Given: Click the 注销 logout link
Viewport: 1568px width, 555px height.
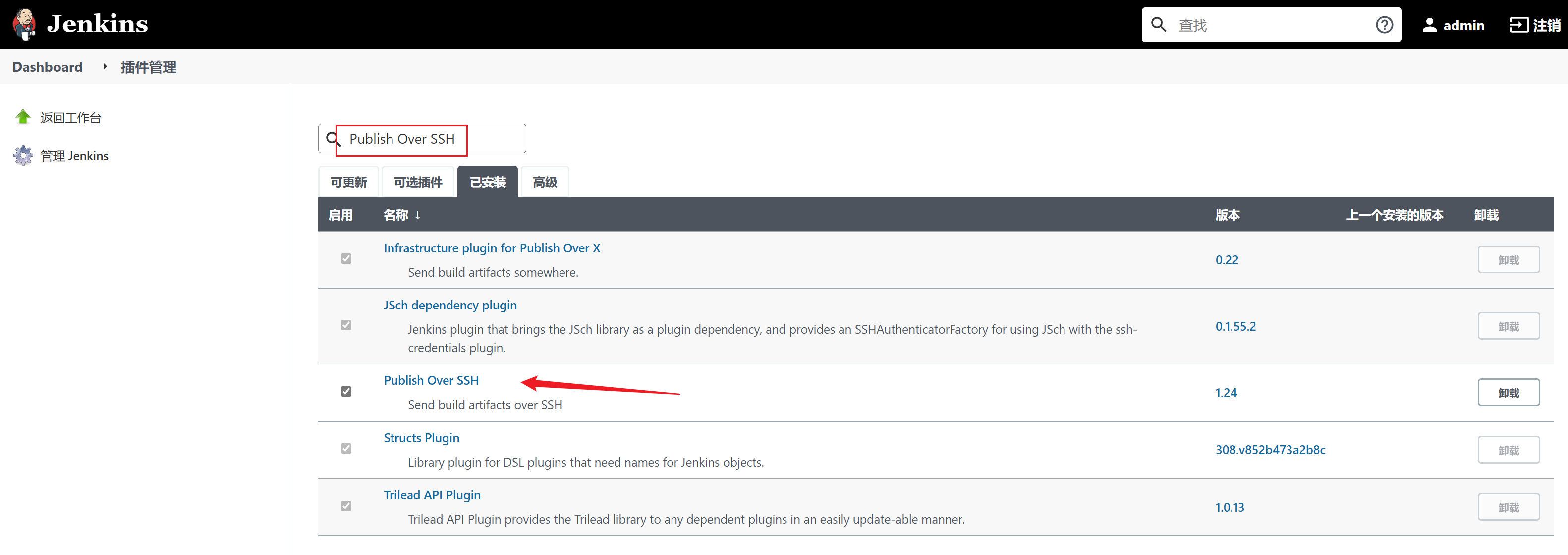Looking at the screenshot, I should coord(1547,26).
